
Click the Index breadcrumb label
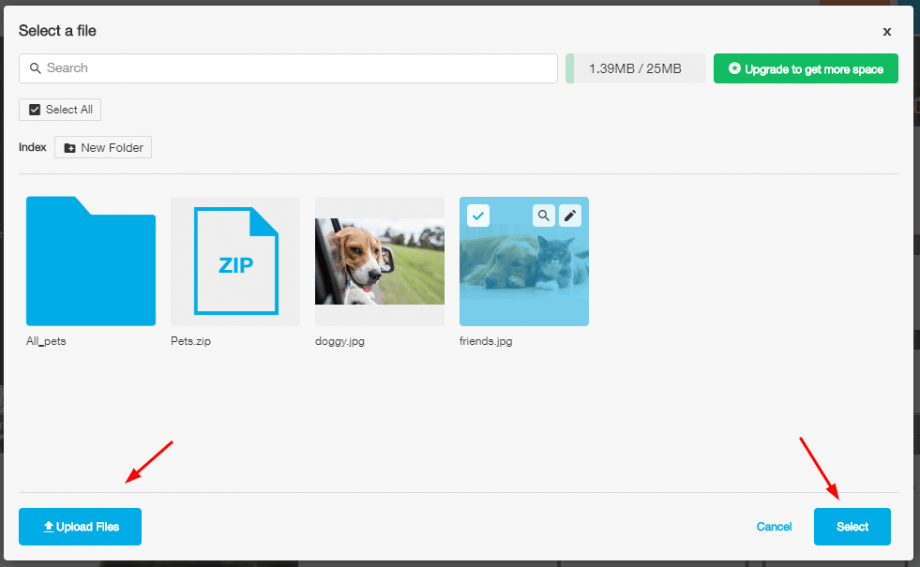tap(32, 147)
